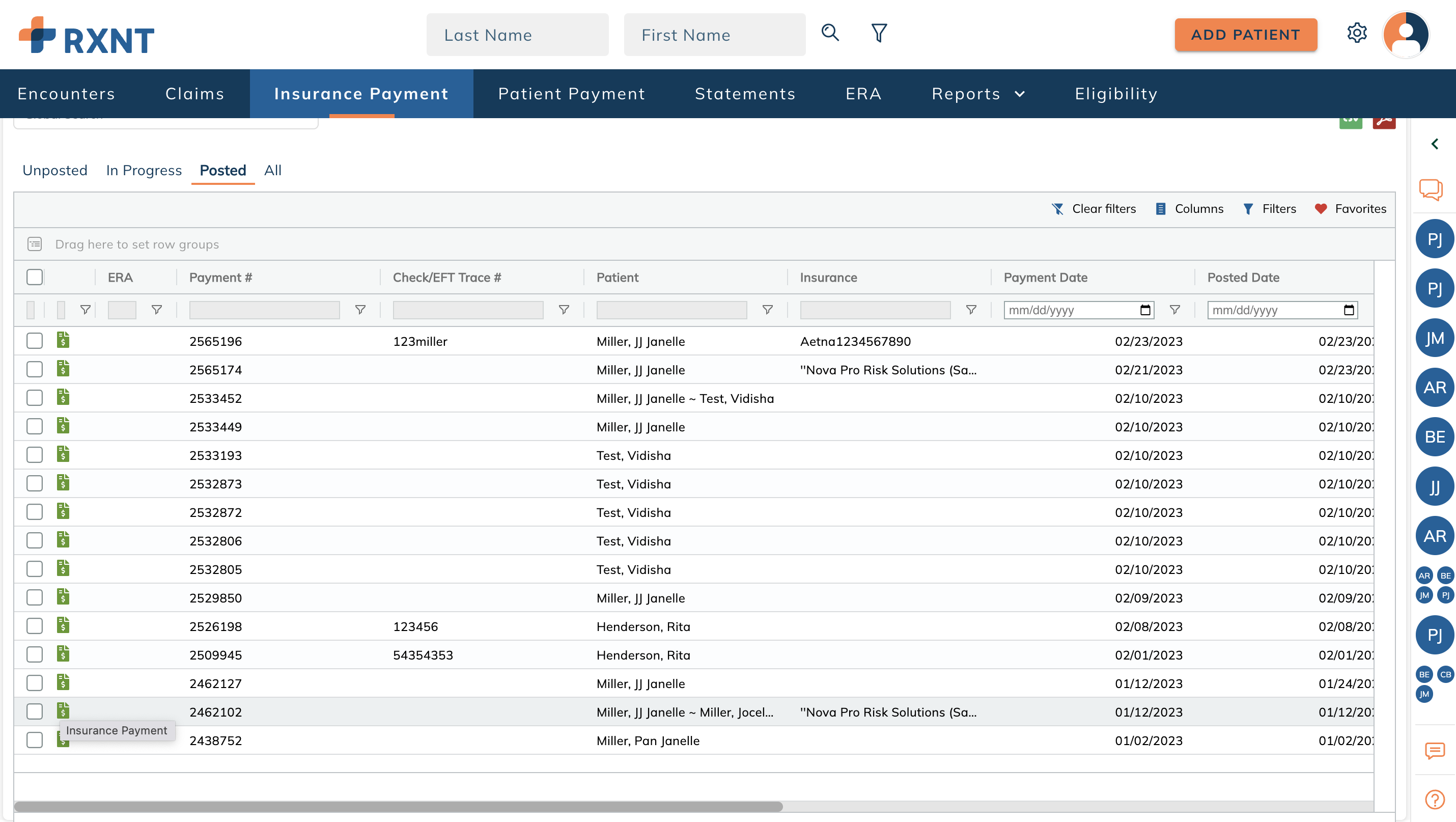The height and width of the screenshot is (822, 1456).
Task: Show the All payments sub-tab
Action: point(272,170)
